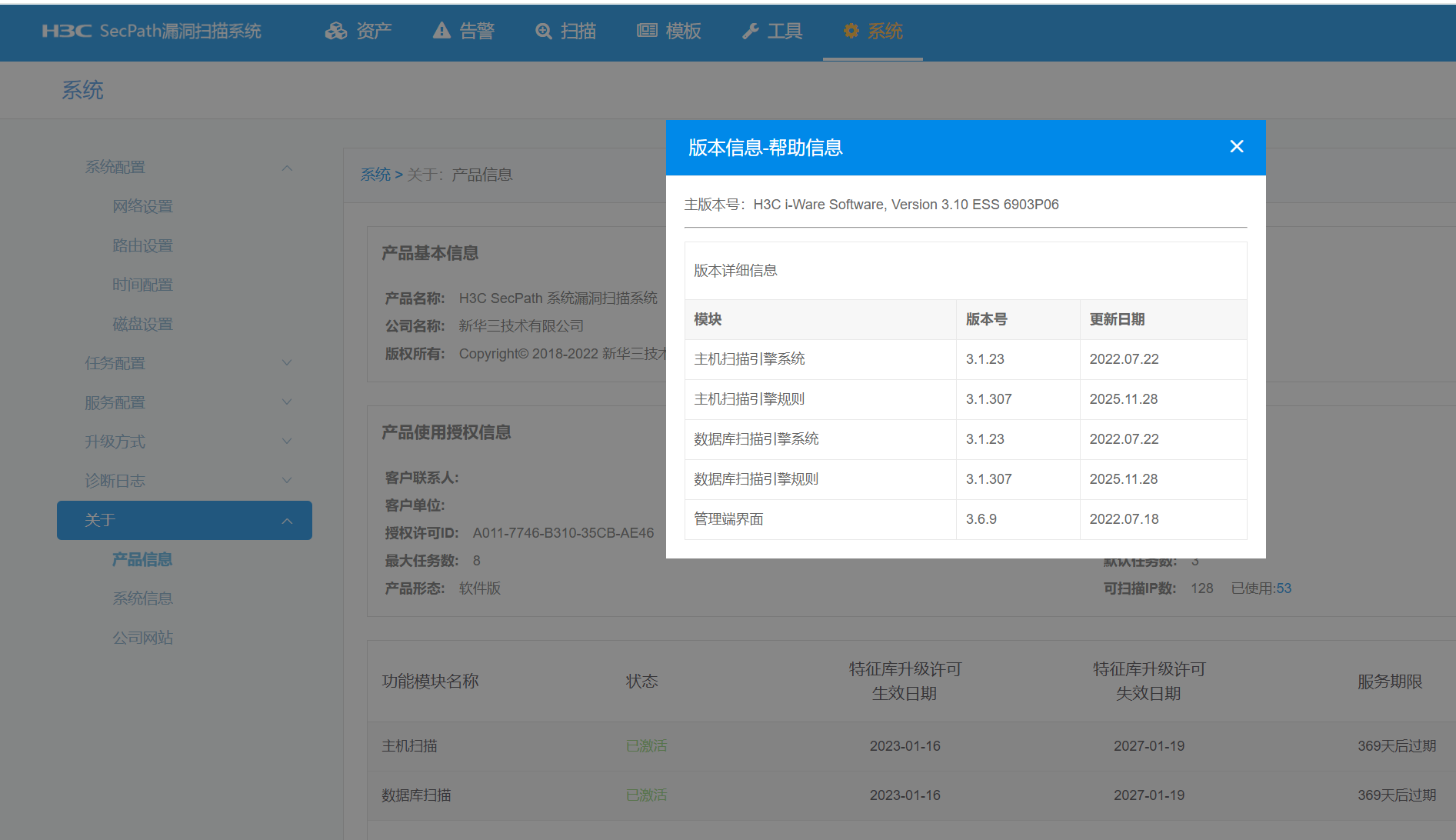Select 公司网站 in the sidebar
The height and width of the screenshot is (840, 1456).
coord(142,638)
